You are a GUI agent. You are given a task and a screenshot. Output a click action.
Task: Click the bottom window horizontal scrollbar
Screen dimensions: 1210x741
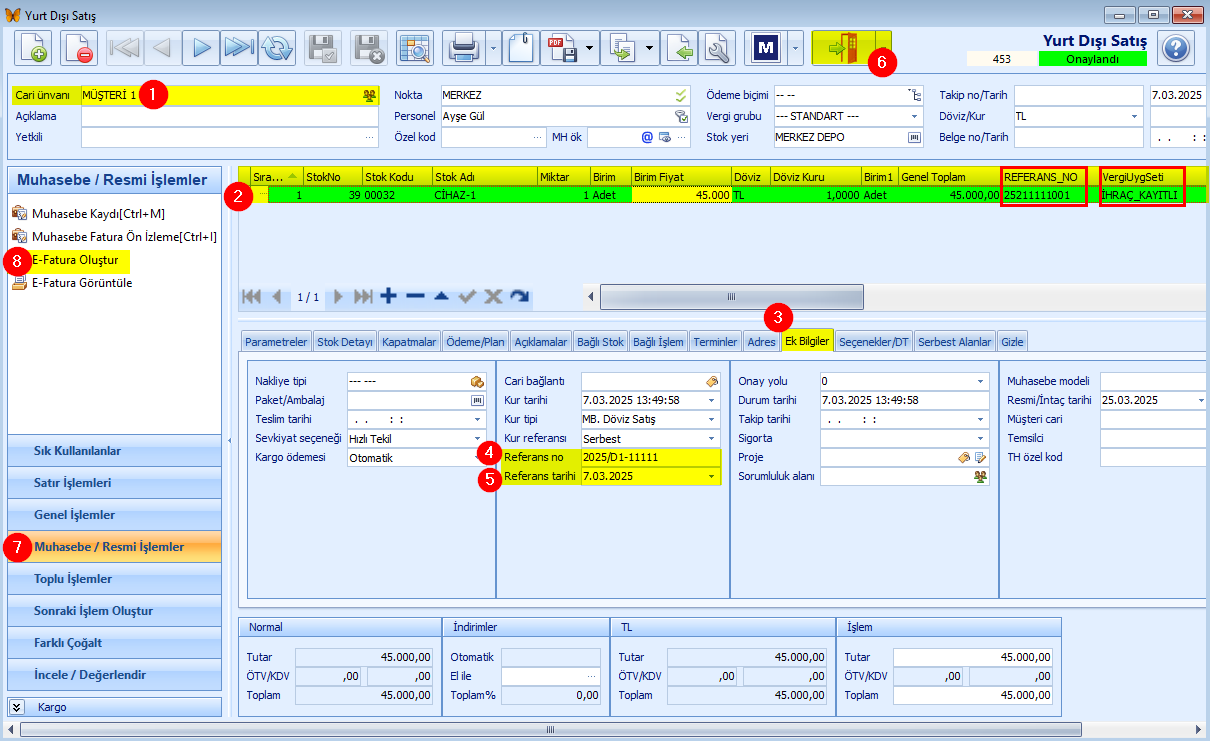[x=550, y=730]
